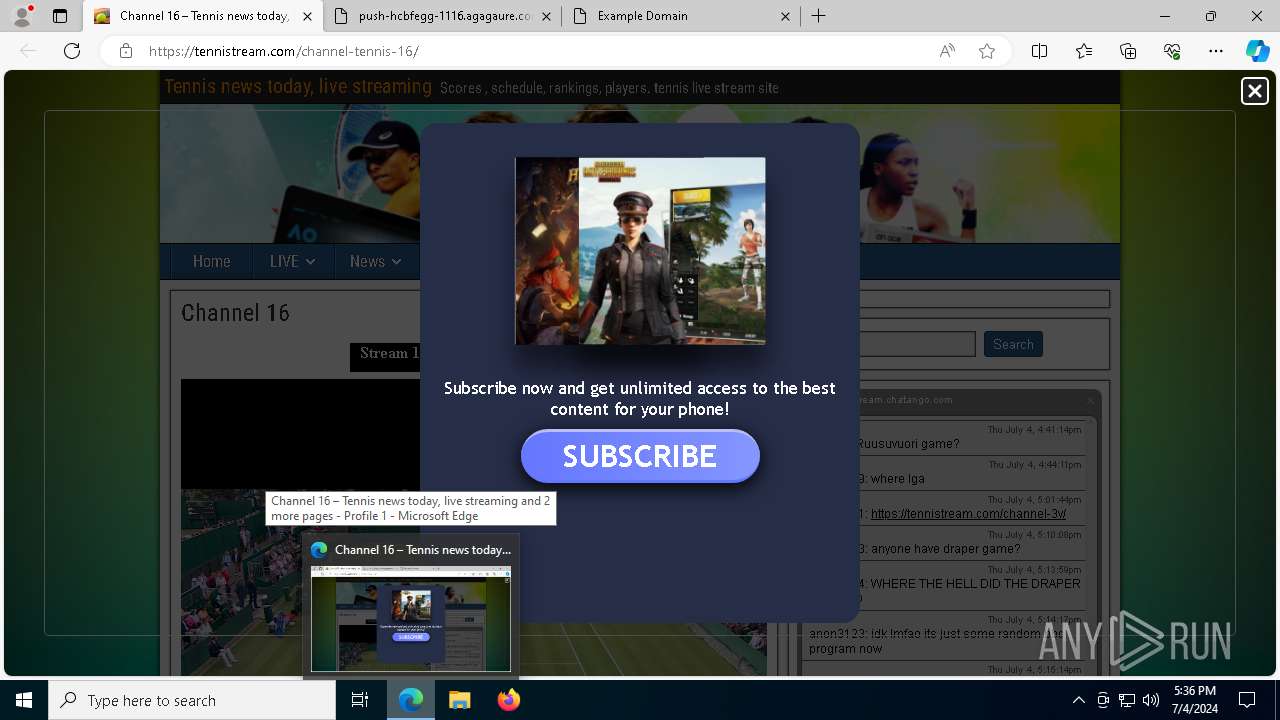Click the taskbar search box

[x=192, y=700]
